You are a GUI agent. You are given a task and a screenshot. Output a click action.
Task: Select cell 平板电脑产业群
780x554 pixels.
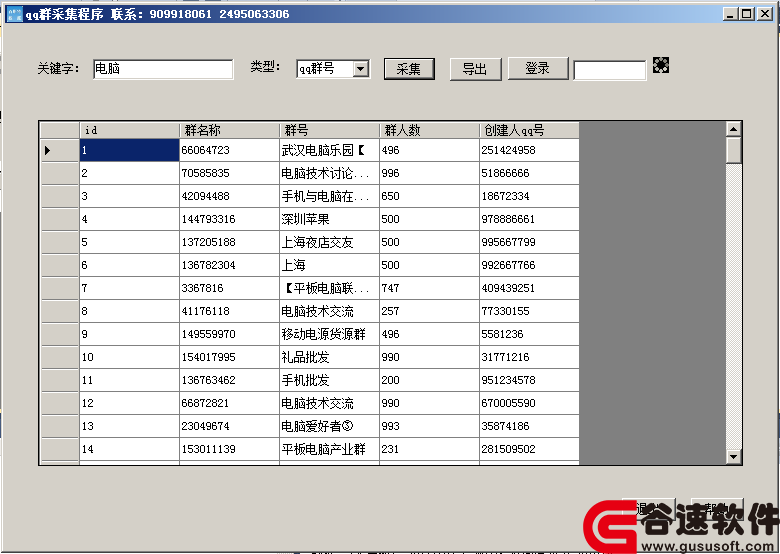coord(329,449)
